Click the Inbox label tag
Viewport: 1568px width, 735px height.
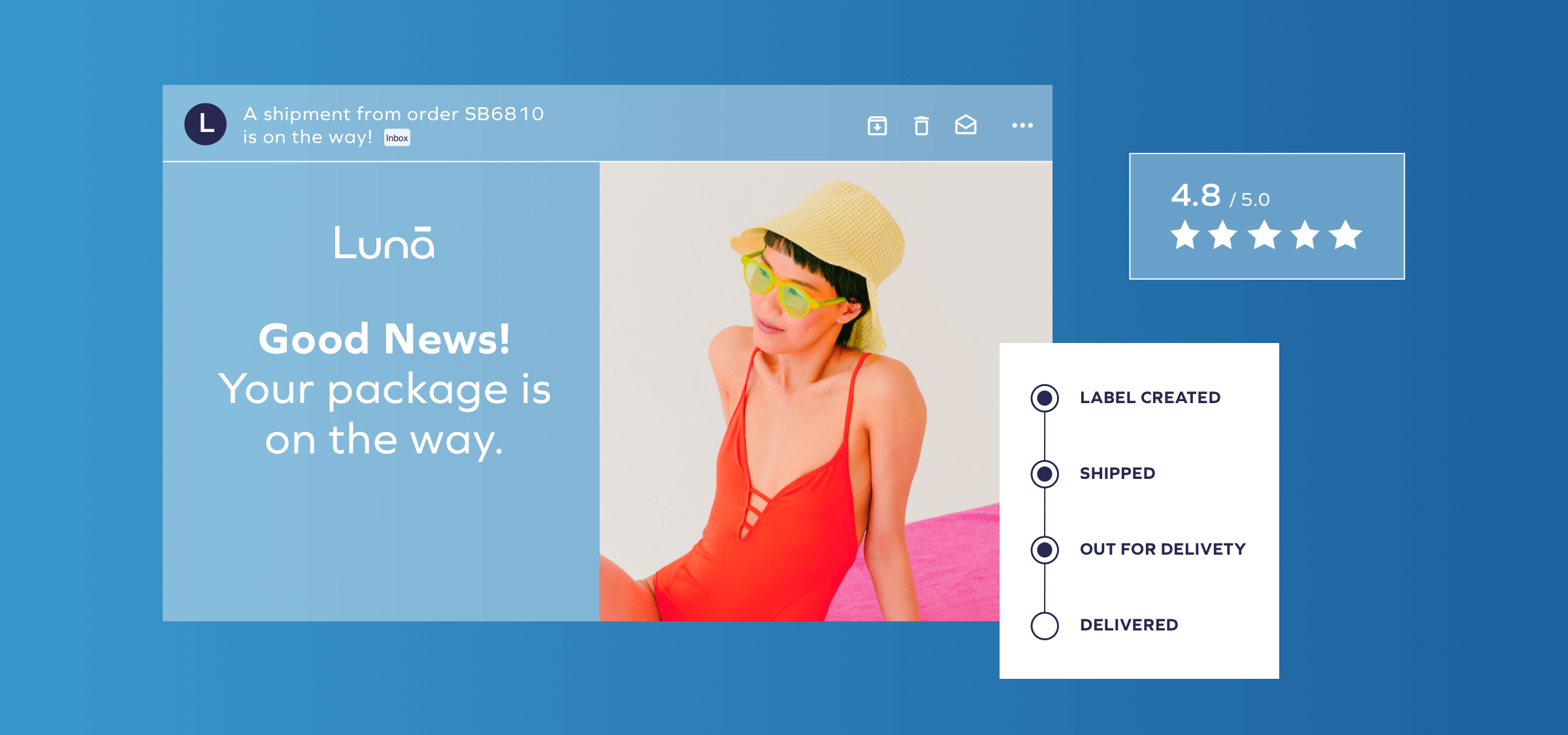[x=397, y=138]
